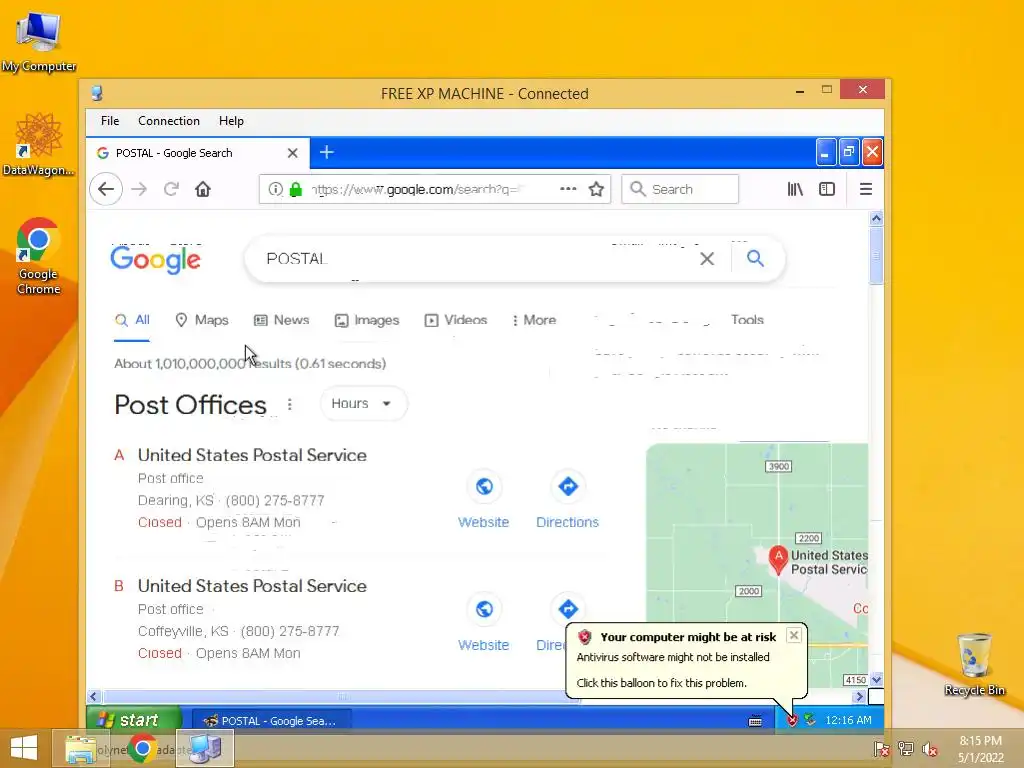
Task: Click the Firefox forward arrow
Action: [139, 189]
